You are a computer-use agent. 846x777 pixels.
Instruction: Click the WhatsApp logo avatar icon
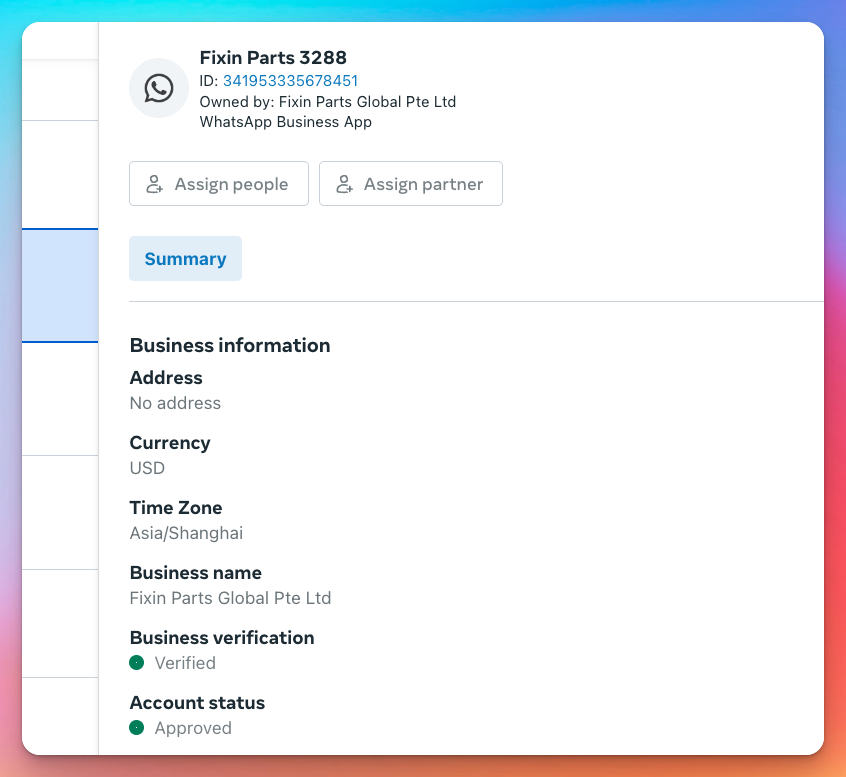159,88
